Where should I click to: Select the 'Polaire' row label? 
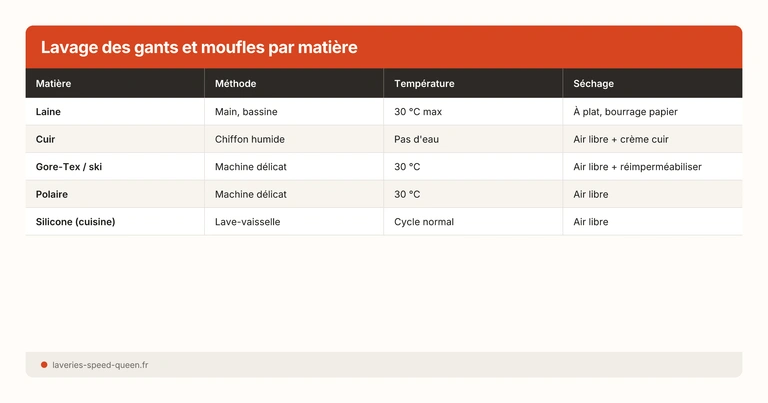[x=52, y=194]
